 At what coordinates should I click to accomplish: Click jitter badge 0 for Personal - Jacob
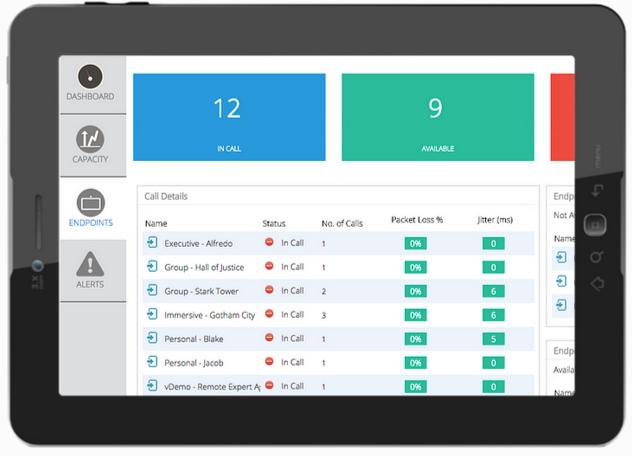493,363
